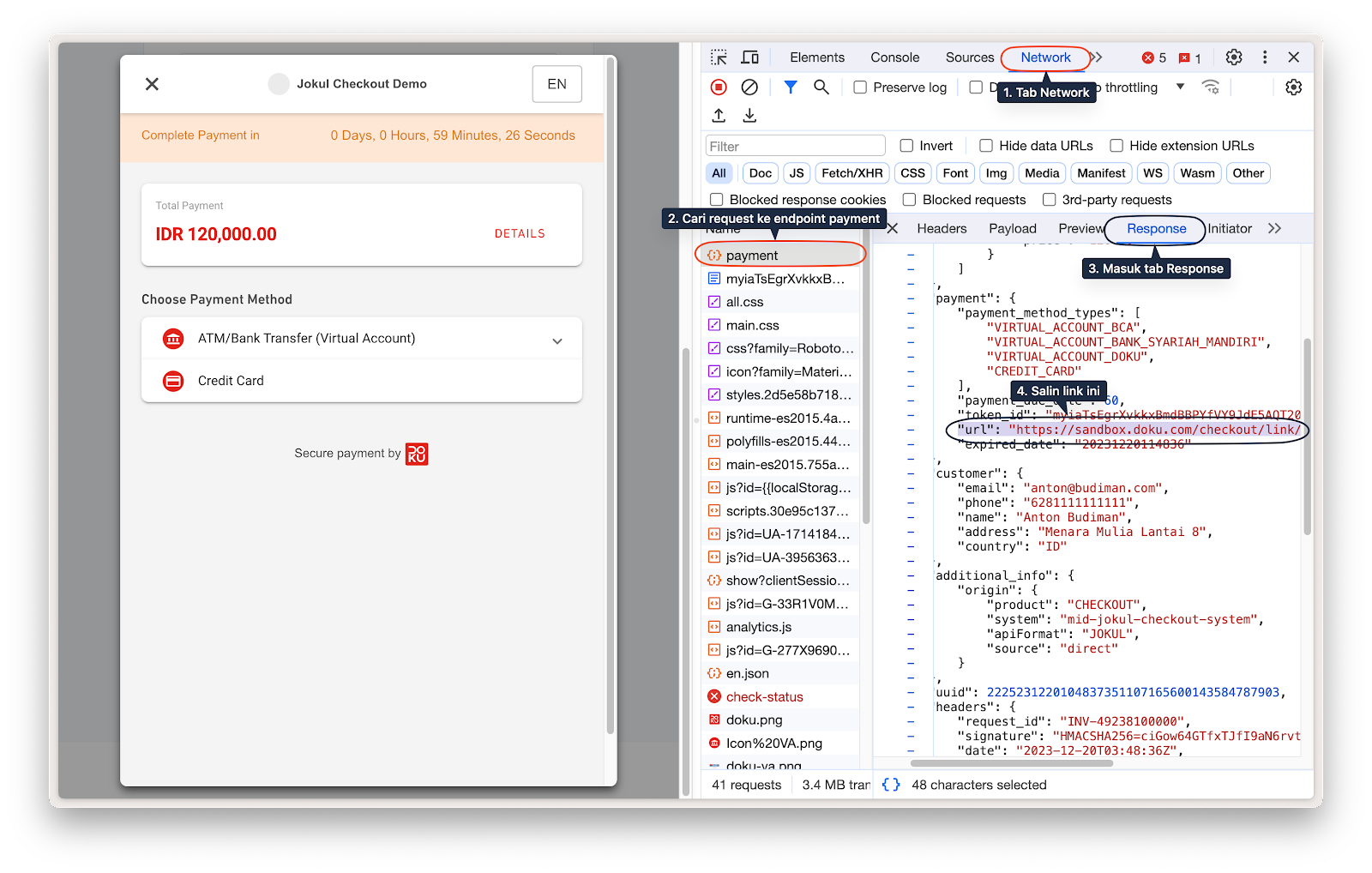Click the issues count flag icon

tap(1184, 58)
